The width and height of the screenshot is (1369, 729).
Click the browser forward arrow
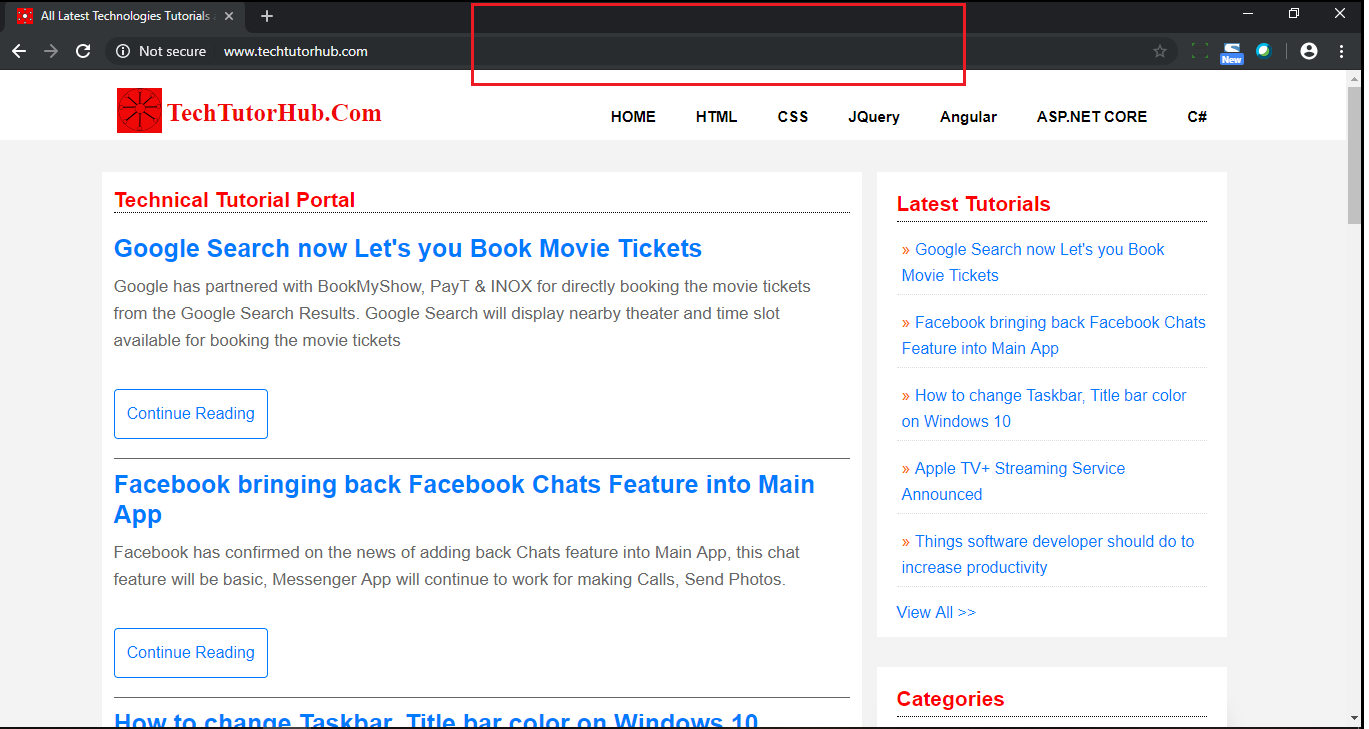tap(51, 51)
